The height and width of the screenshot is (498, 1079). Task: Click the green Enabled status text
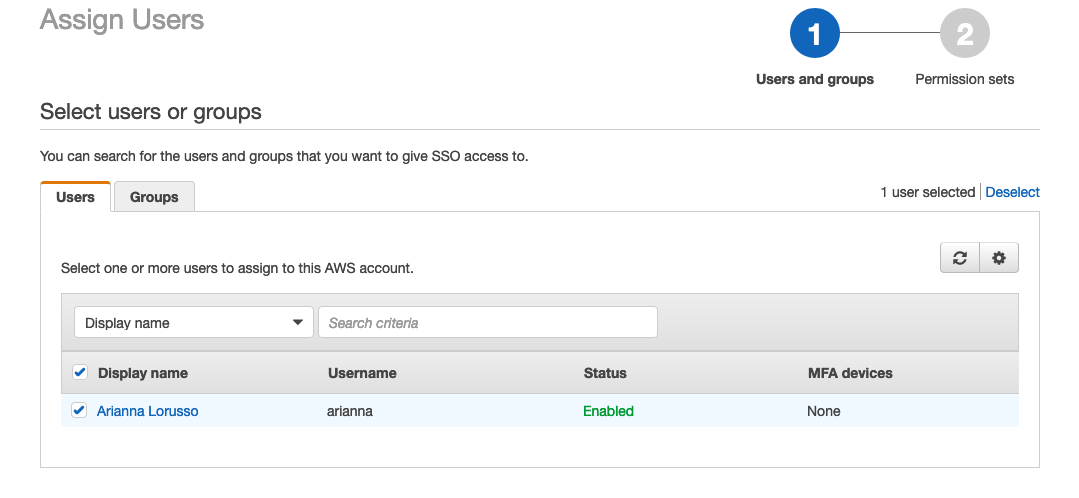[608, 411]
